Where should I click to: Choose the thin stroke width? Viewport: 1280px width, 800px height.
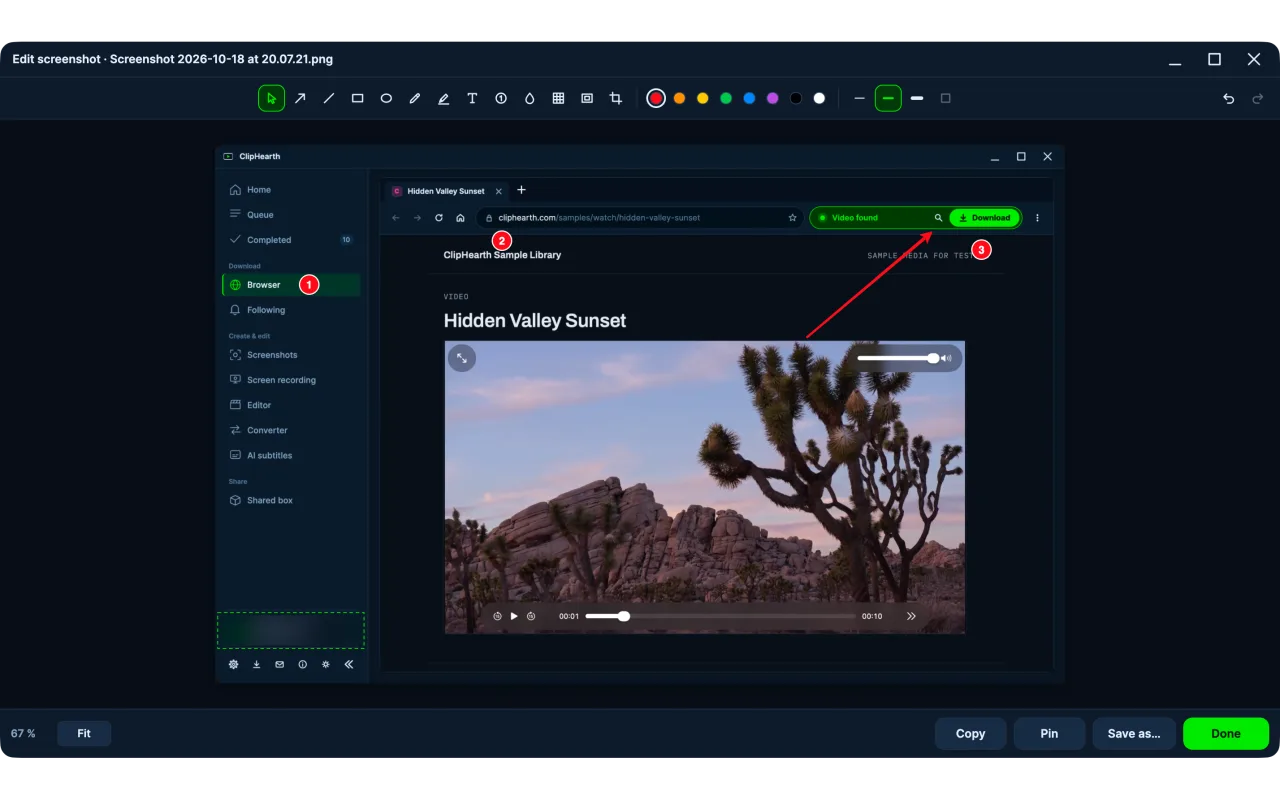(859, 98)
